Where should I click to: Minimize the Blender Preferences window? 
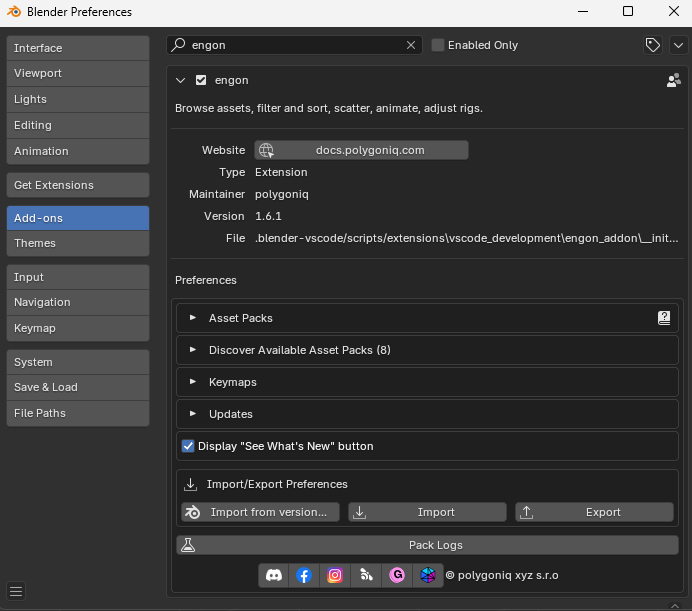click(583, 11)
